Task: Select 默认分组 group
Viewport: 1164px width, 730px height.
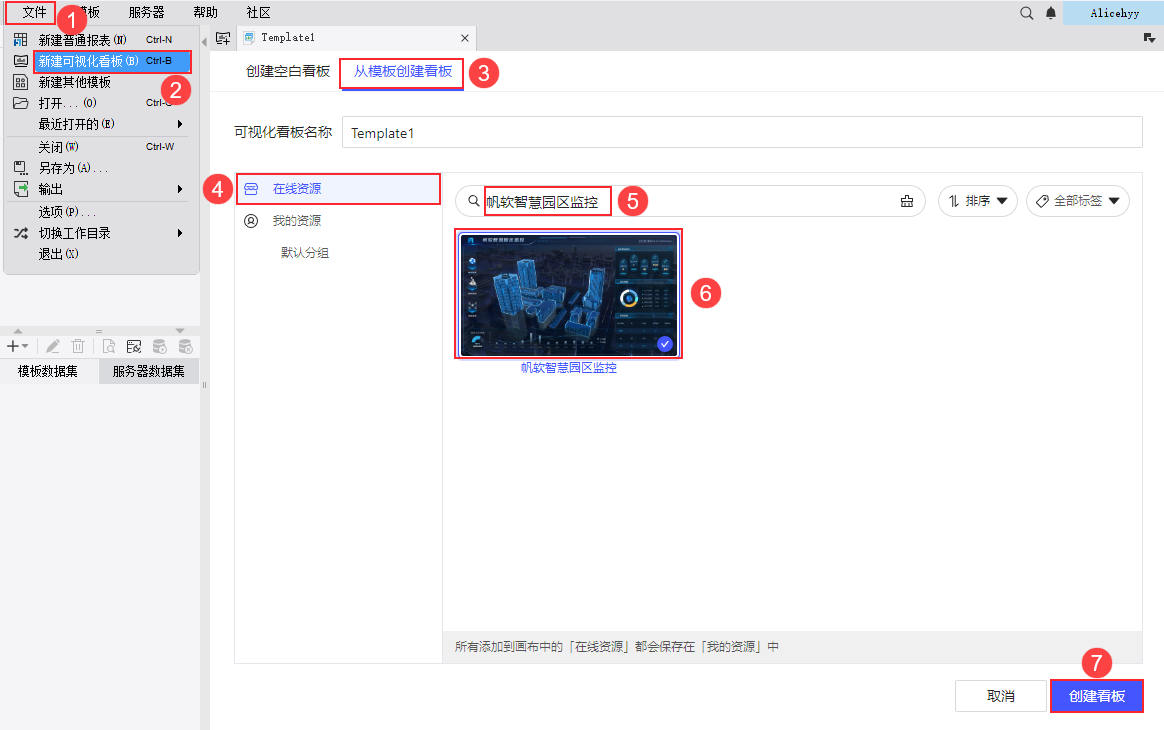Action: click(304, 252)
